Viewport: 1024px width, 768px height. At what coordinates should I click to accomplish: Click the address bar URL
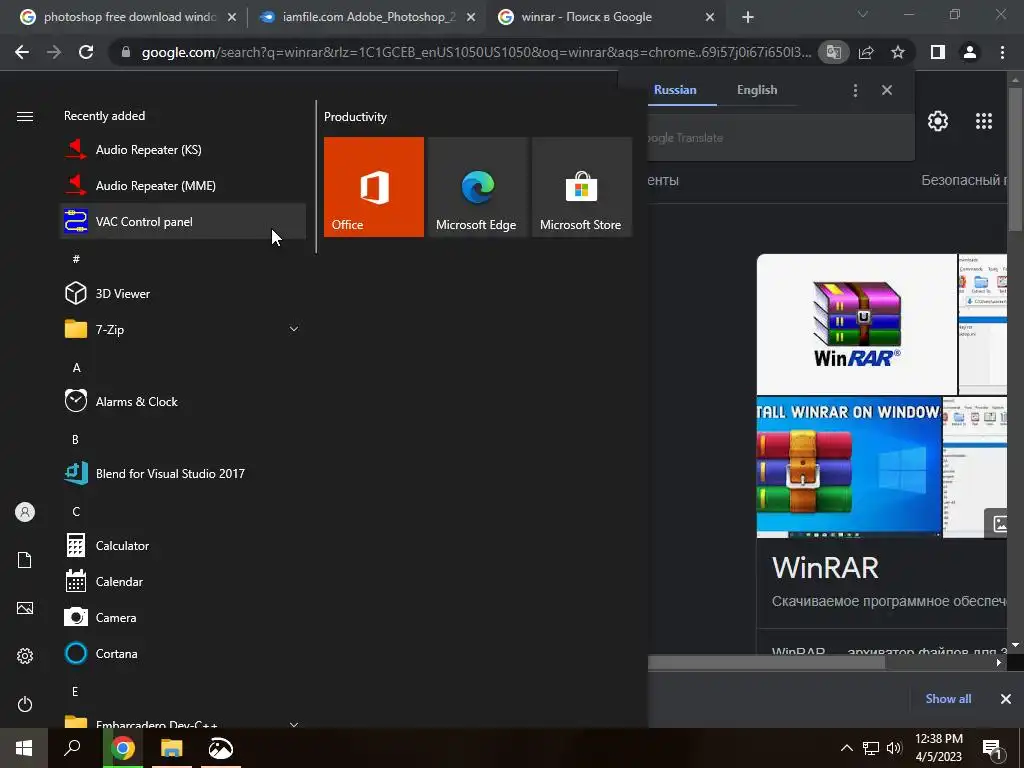pyautogui.click(x=476, y=52)
